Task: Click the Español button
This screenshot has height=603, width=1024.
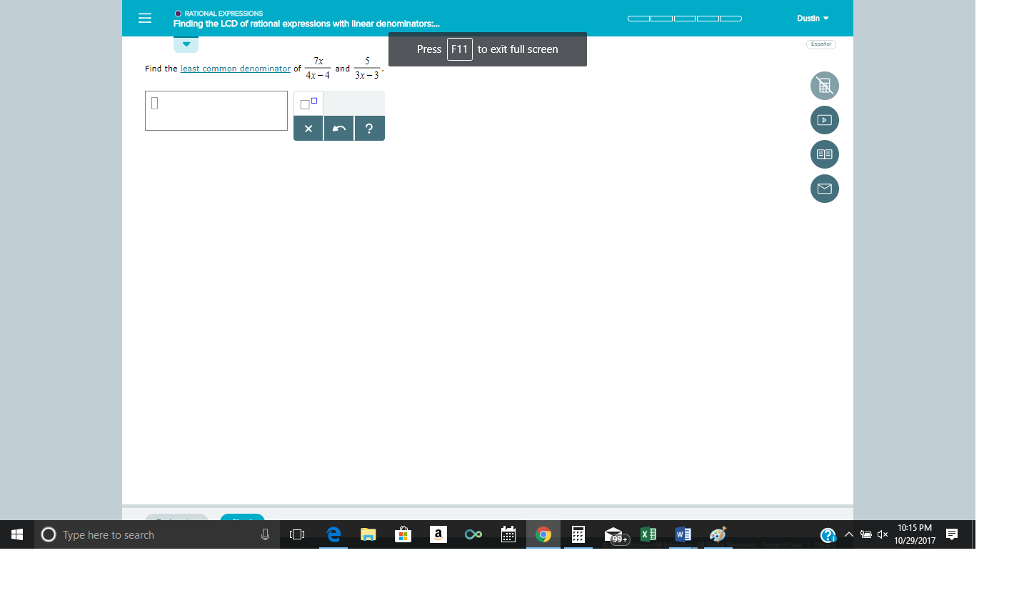Action: (819, 44)
